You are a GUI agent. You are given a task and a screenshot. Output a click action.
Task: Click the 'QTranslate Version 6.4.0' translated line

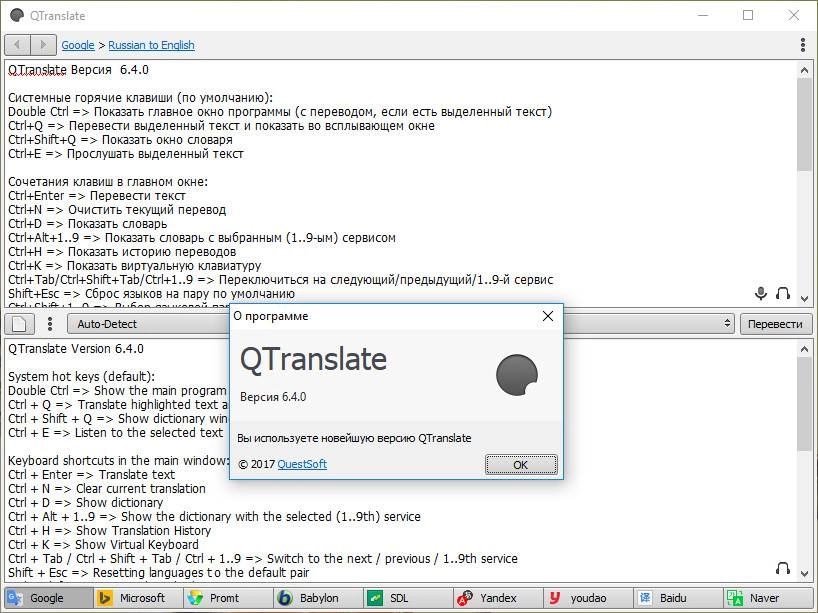point(76,348)
